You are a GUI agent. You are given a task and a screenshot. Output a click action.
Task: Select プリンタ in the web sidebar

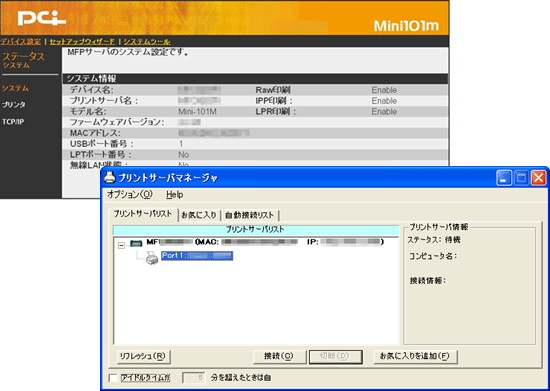pyautogui.click(x=14, y=105)
